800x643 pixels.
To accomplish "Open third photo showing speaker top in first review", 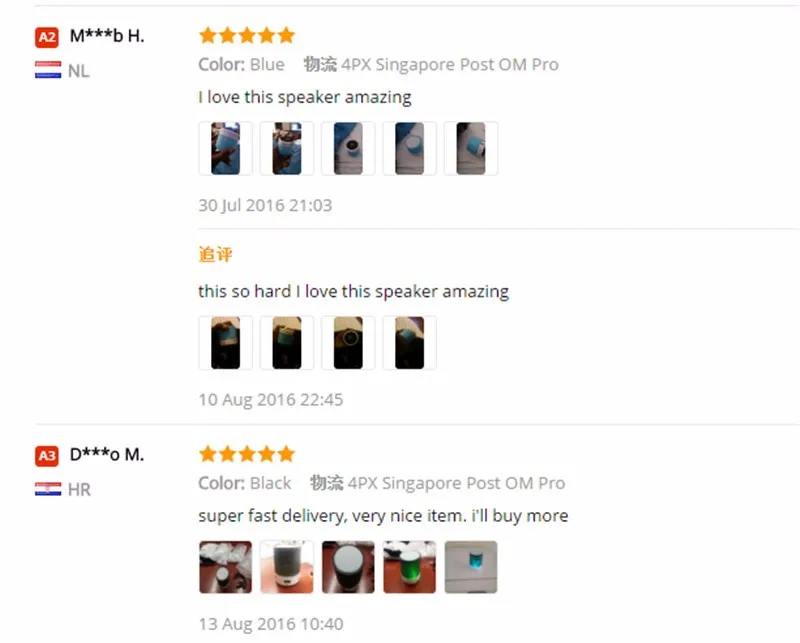I will click(x=348, y=149).
